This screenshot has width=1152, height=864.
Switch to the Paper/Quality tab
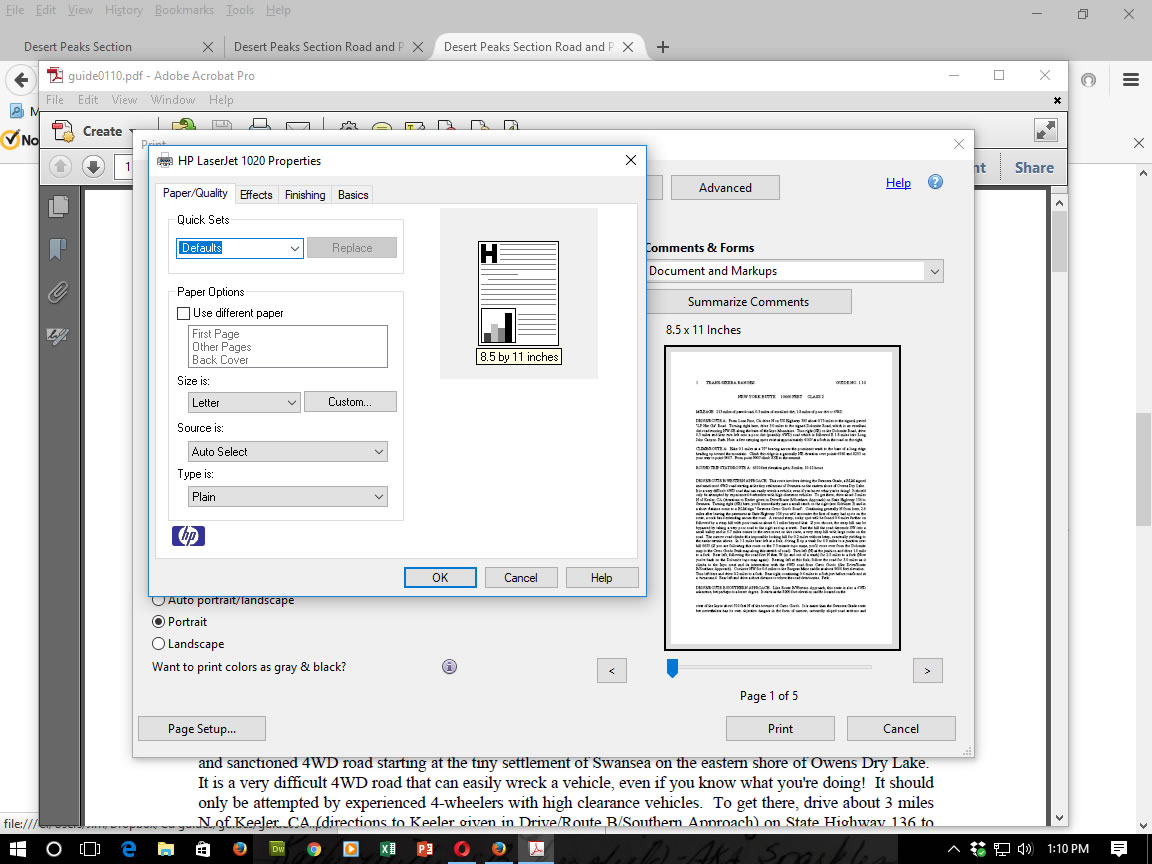[195, 193]
